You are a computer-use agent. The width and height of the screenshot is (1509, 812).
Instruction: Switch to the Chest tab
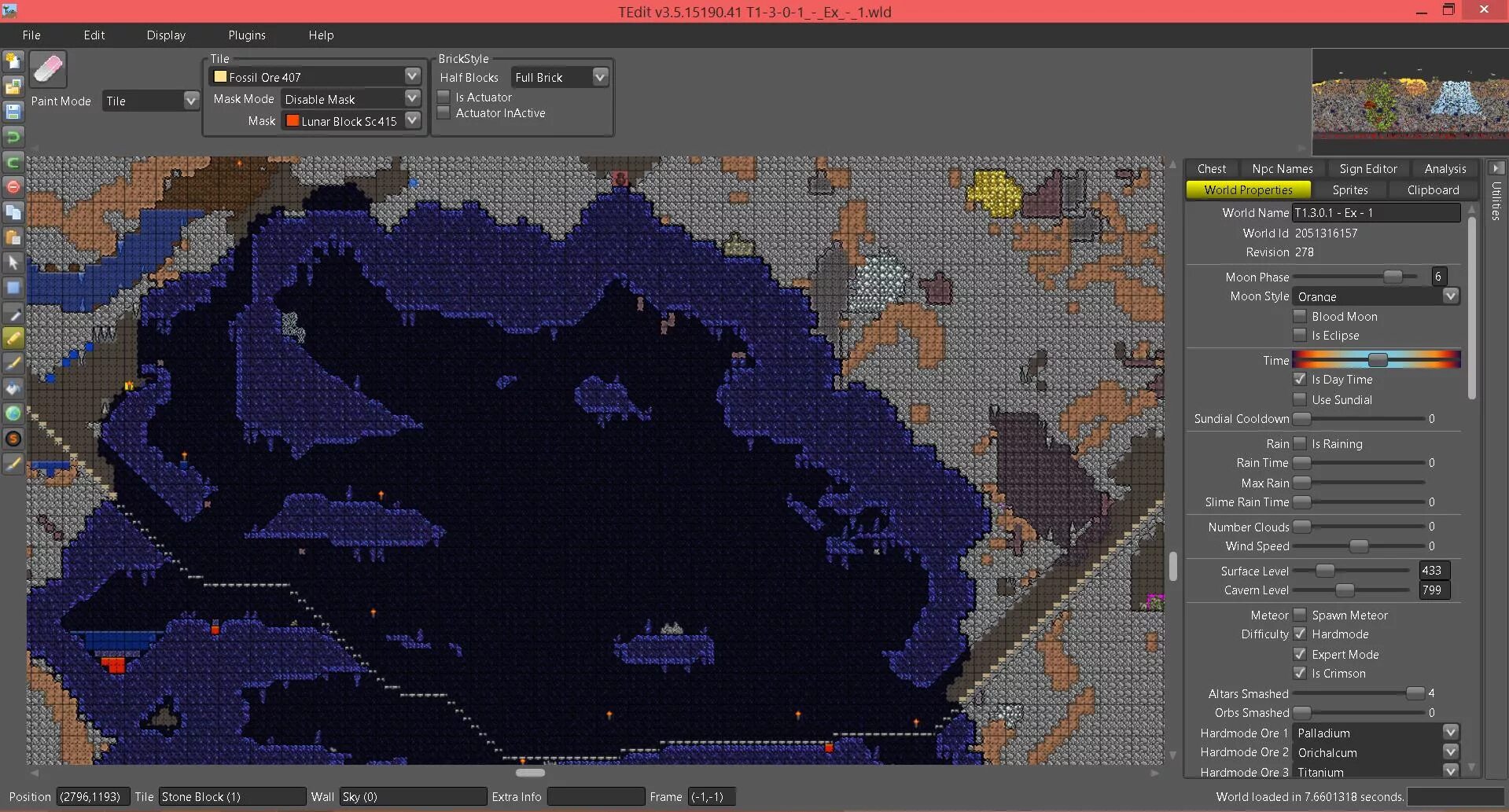click(x=1212, y=168)
